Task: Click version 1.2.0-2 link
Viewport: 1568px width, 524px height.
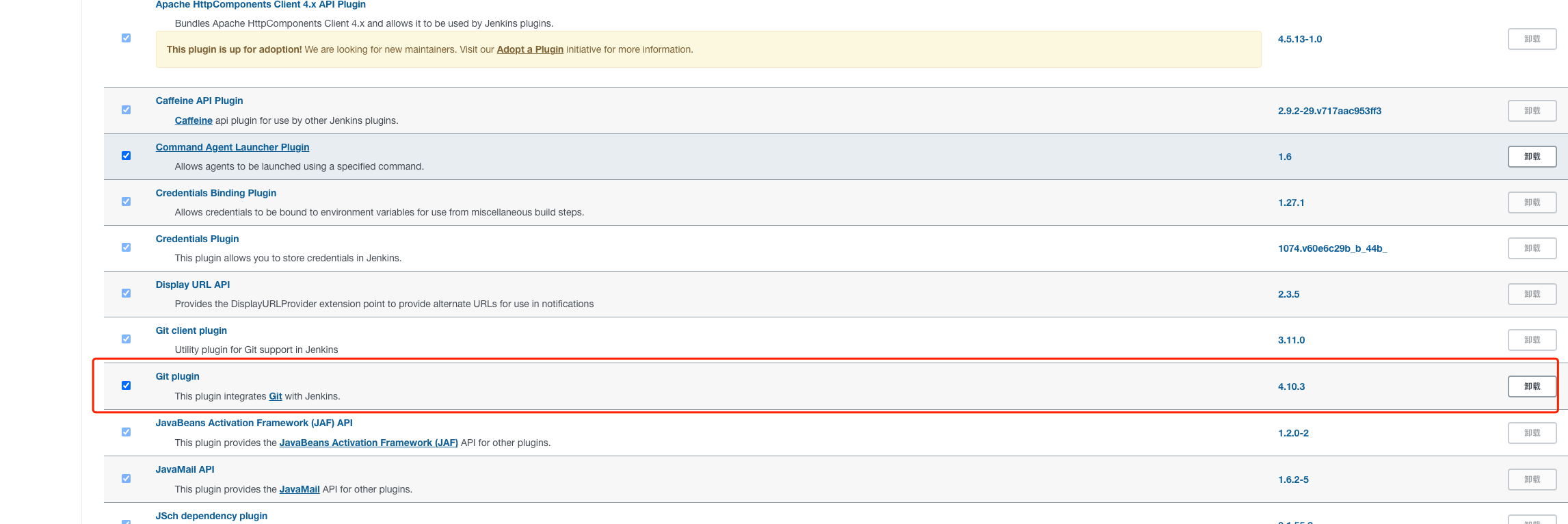Action: click(1294, 433)
